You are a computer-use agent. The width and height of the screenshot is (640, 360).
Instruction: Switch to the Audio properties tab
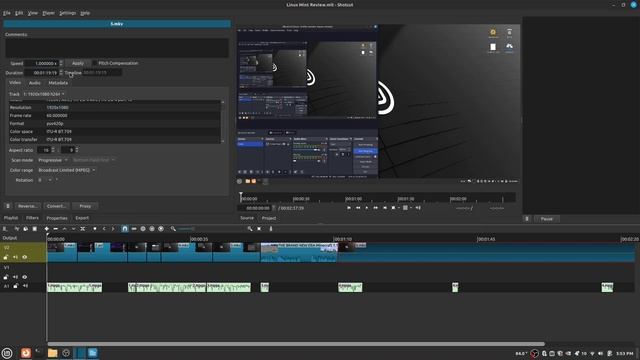[x=35, y=83]
